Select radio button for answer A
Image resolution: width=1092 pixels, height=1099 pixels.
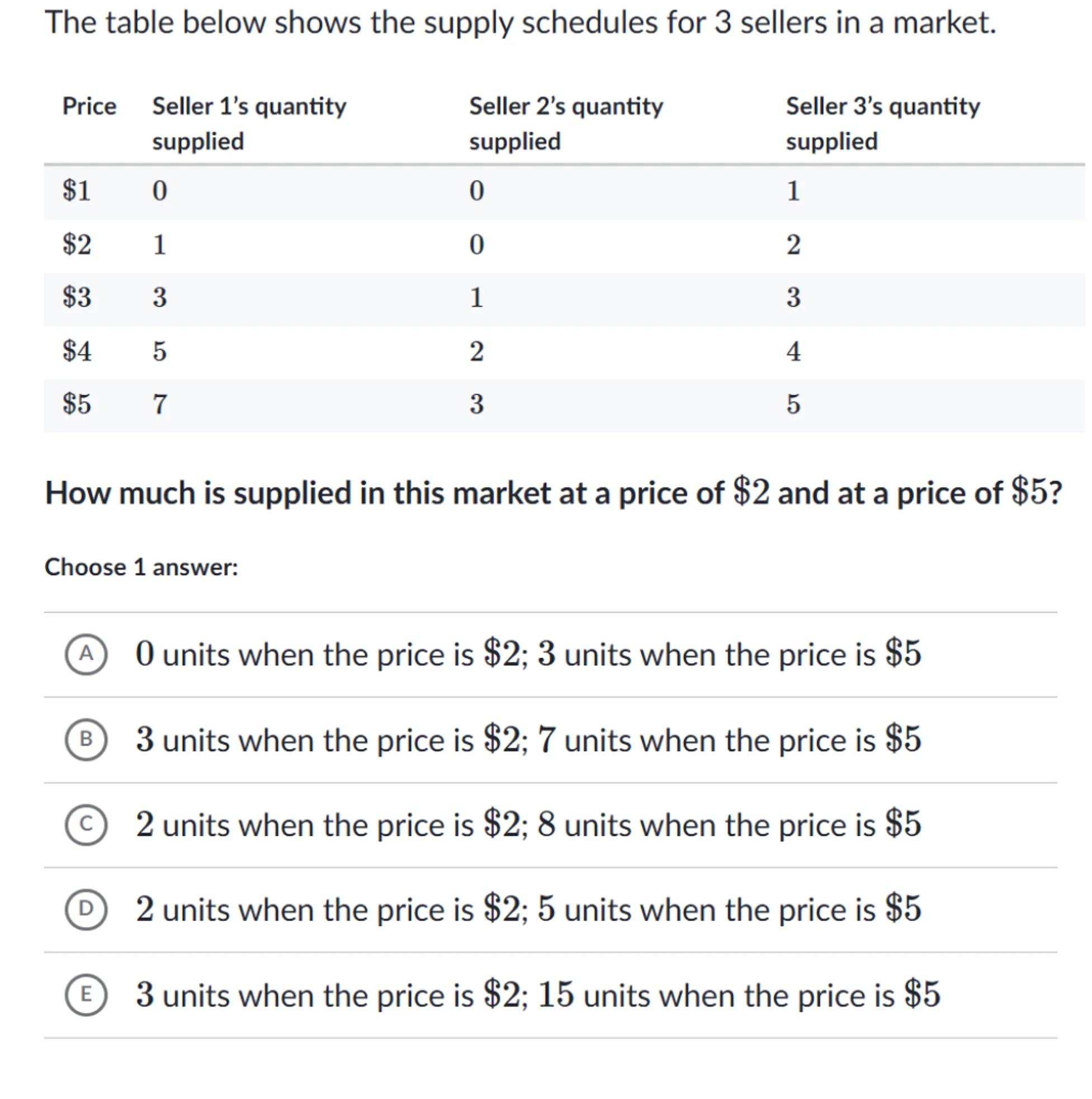pyautogui.click(x=86, y=654)
